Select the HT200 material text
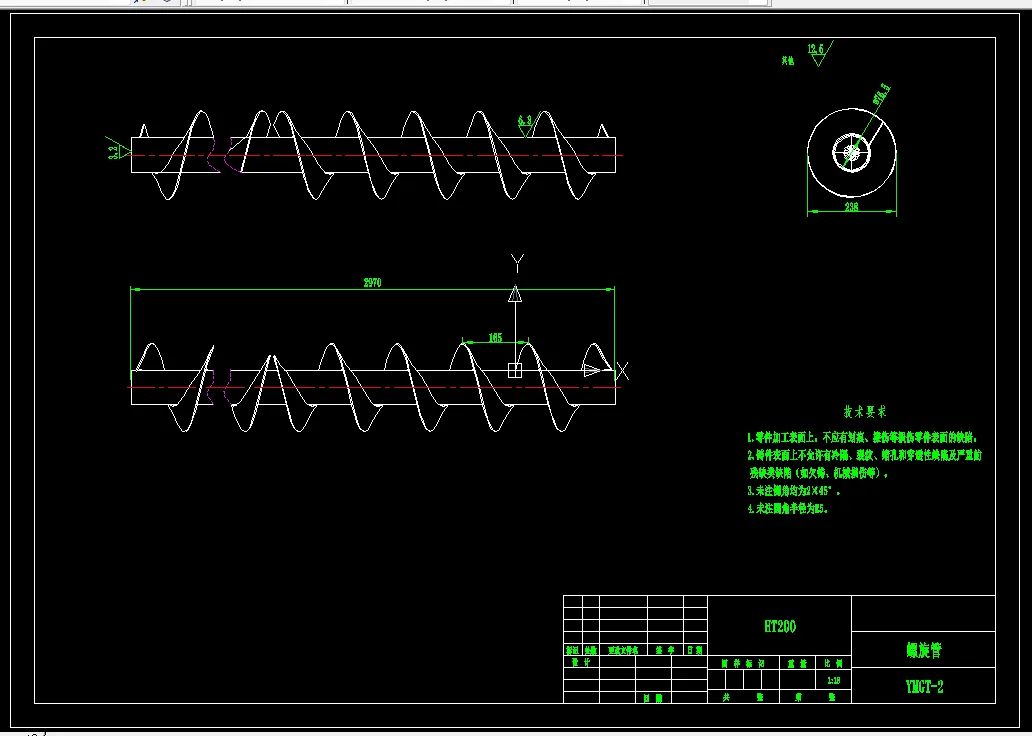1032x736 pixels. point(780,626)
